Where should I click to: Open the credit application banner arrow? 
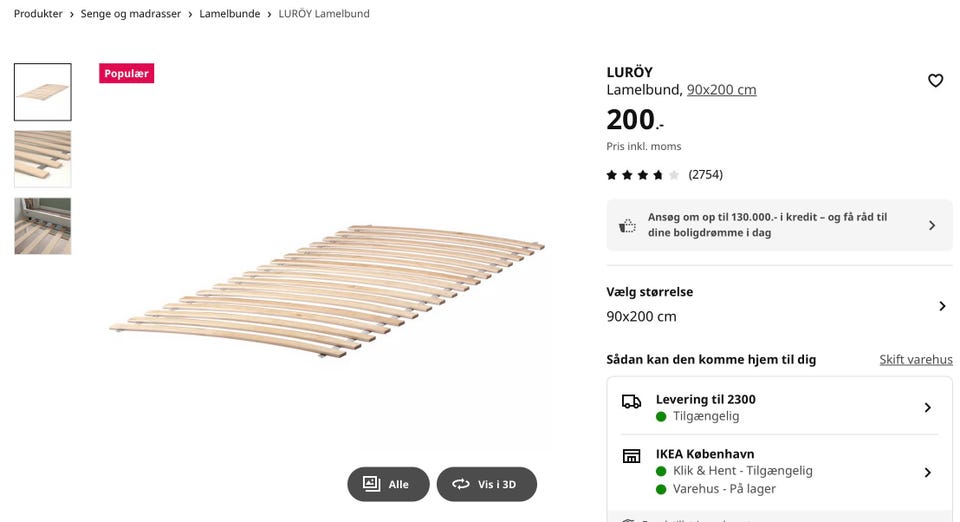coord(932,226)
